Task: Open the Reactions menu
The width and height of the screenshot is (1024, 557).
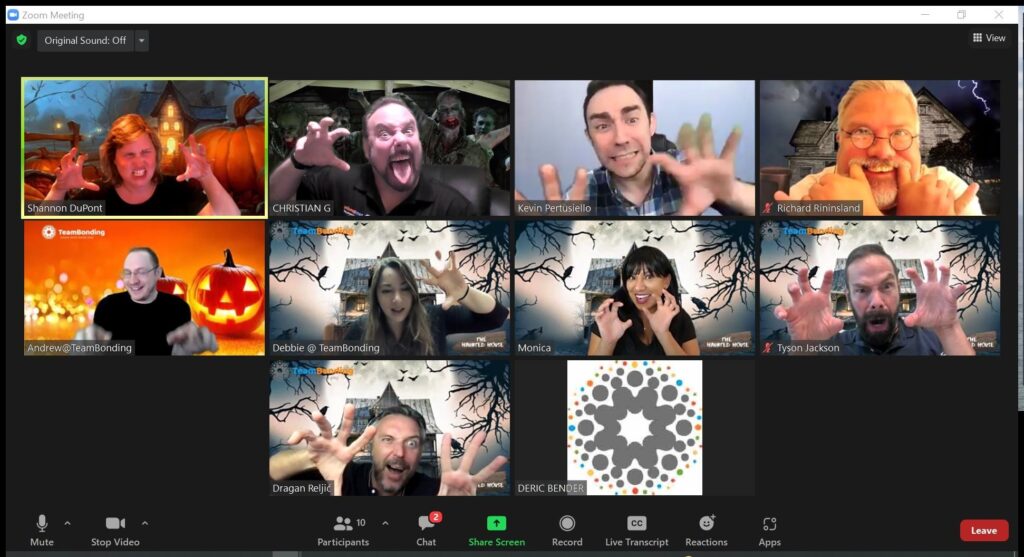Action: click(x=706, y=529)
